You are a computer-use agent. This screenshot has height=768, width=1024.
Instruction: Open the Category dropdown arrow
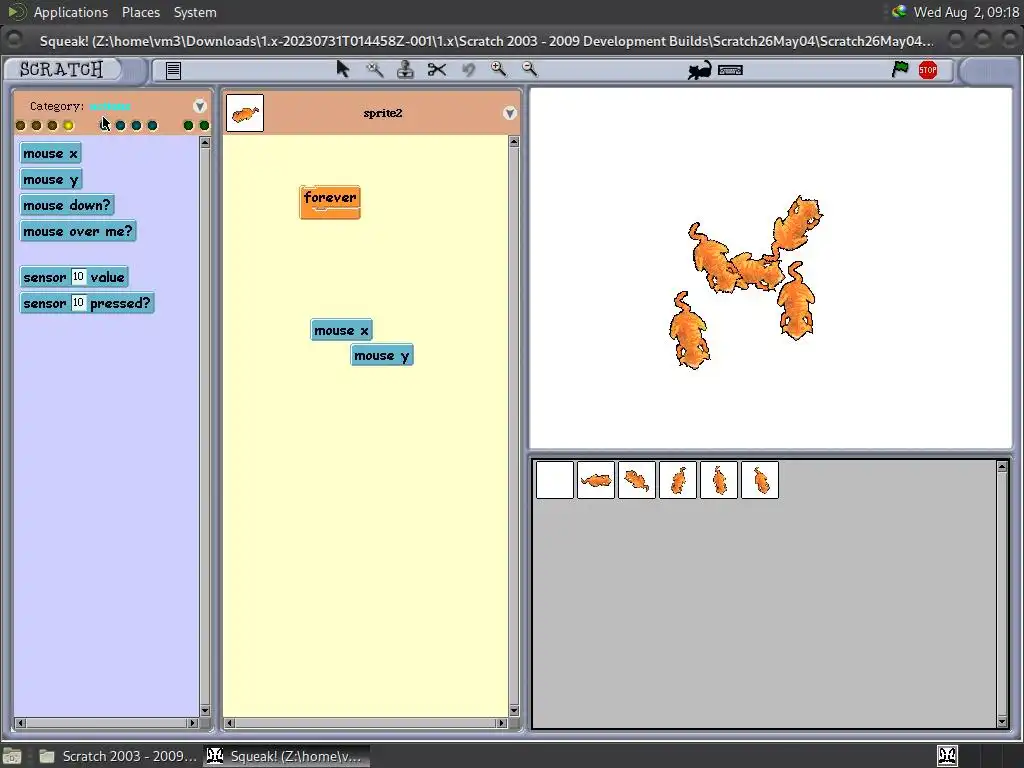[x=200, y=106]
